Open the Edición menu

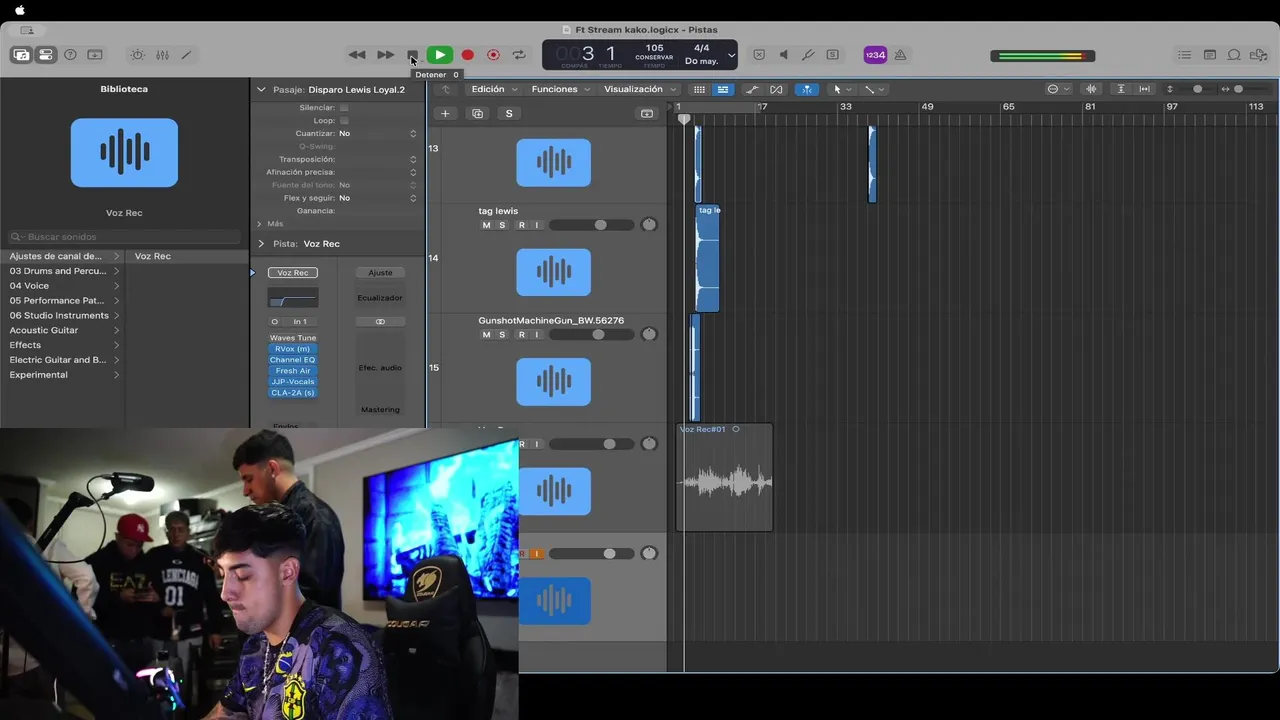[494, 89]
